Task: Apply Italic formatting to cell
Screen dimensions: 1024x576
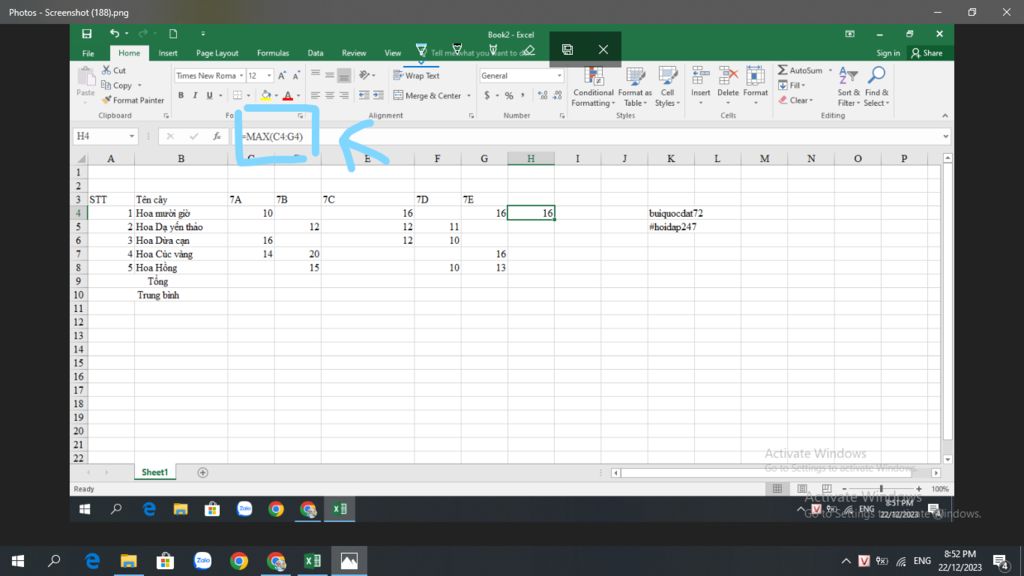Action: (195, 96)
